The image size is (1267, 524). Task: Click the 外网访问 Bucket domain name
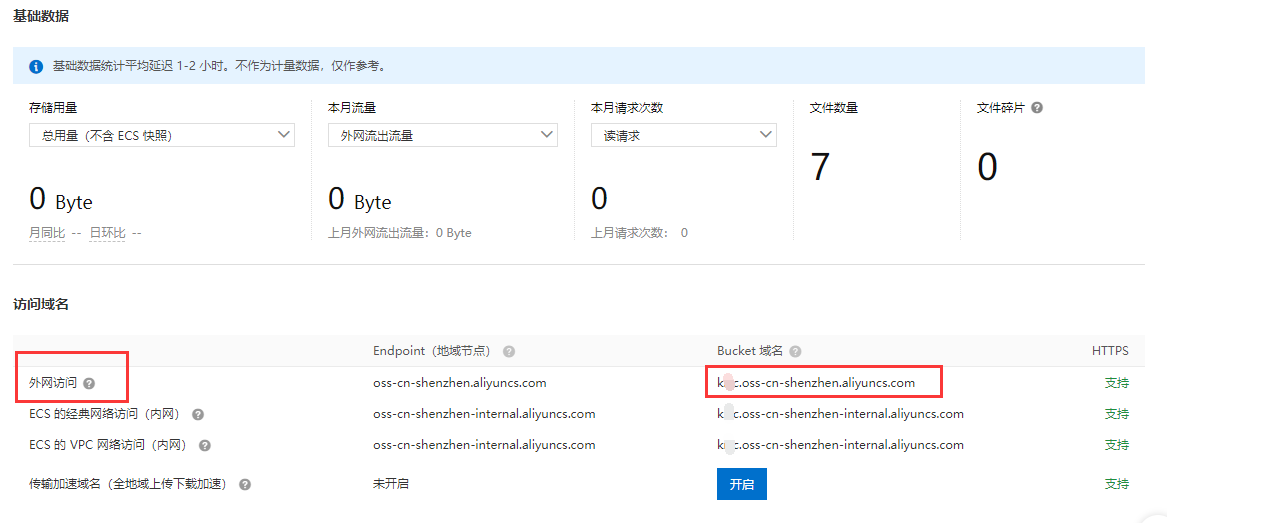816,383
